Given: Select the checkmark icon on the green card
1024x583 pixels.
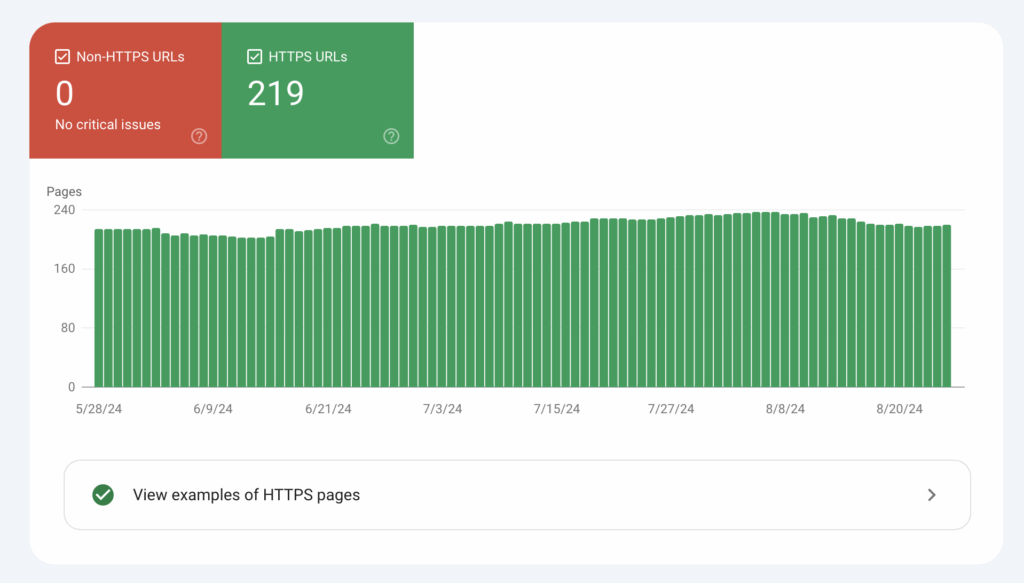Looking at the screenshot, I should point(255,56).
